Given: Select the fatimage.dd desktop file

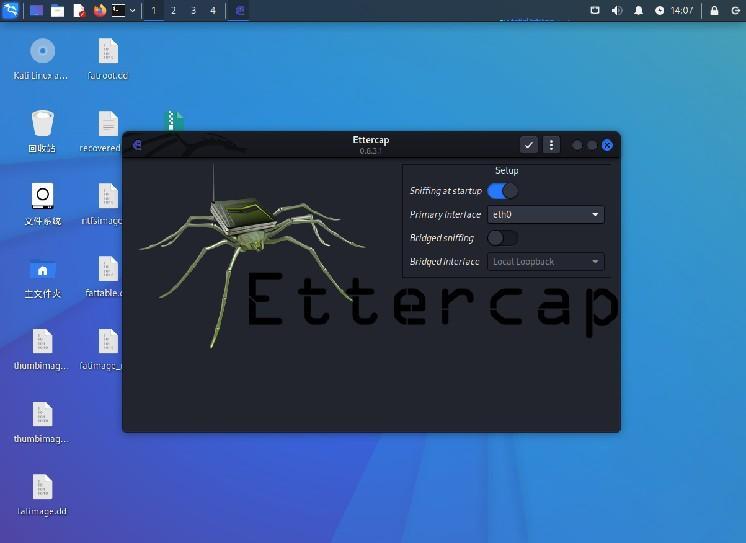Looking at the screenshot, I should pyautogui.click(x=42, y=495).
